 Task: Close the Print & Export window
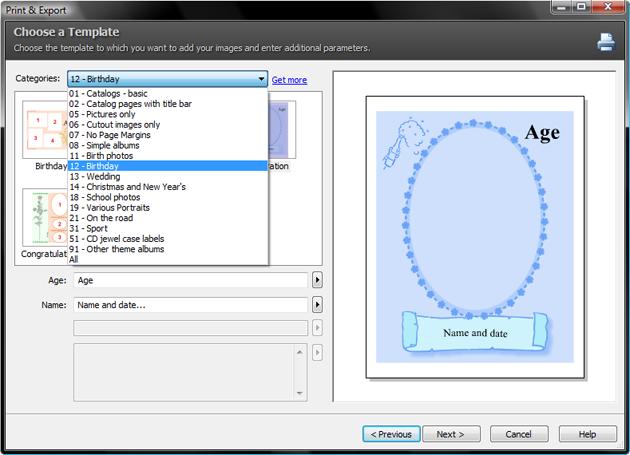[x=608, y=7]
